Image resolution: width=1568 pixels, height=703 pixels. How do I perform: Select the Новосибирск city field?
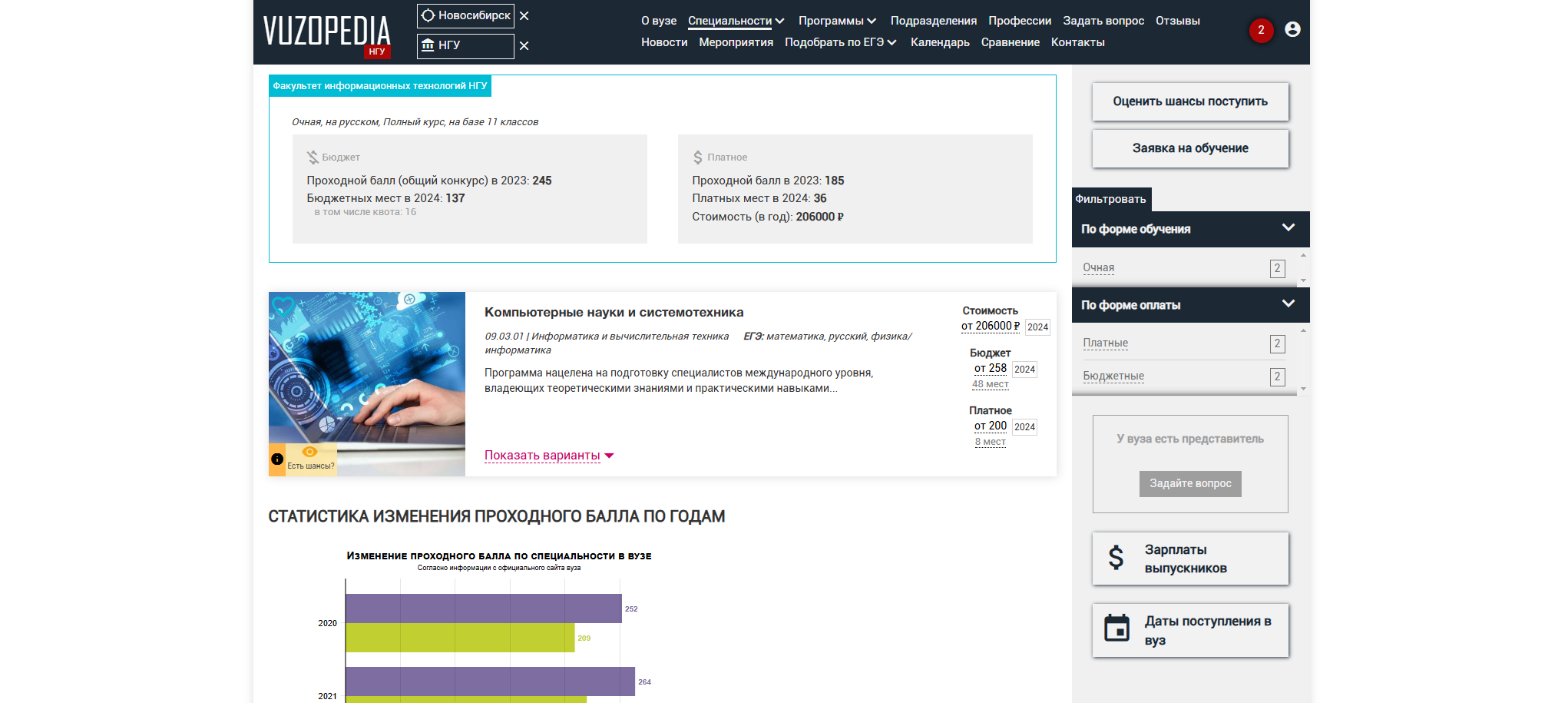click(x=465, y=15)
